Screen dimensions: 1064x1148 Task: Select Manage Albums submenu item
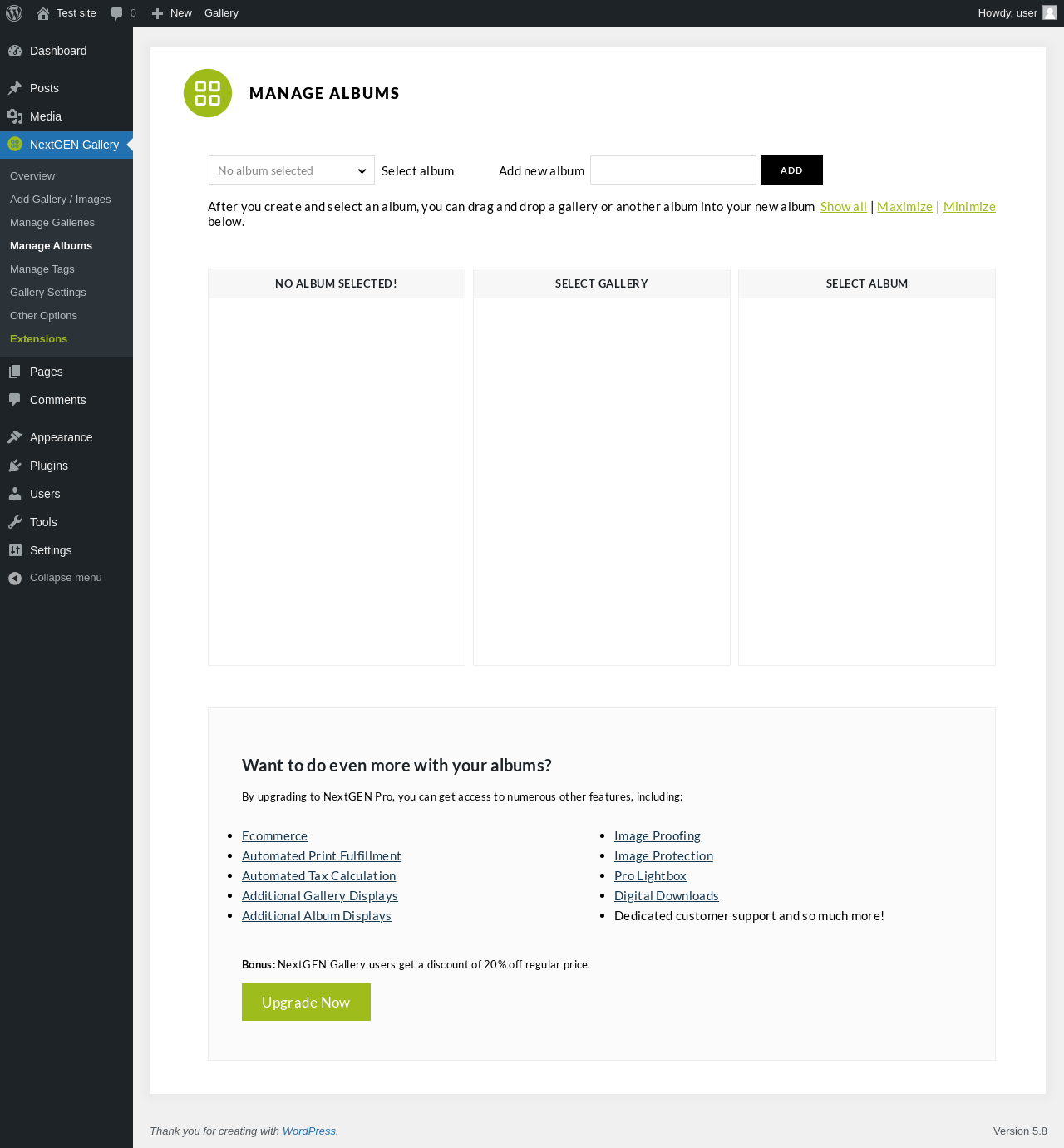(x=52, y=246)
